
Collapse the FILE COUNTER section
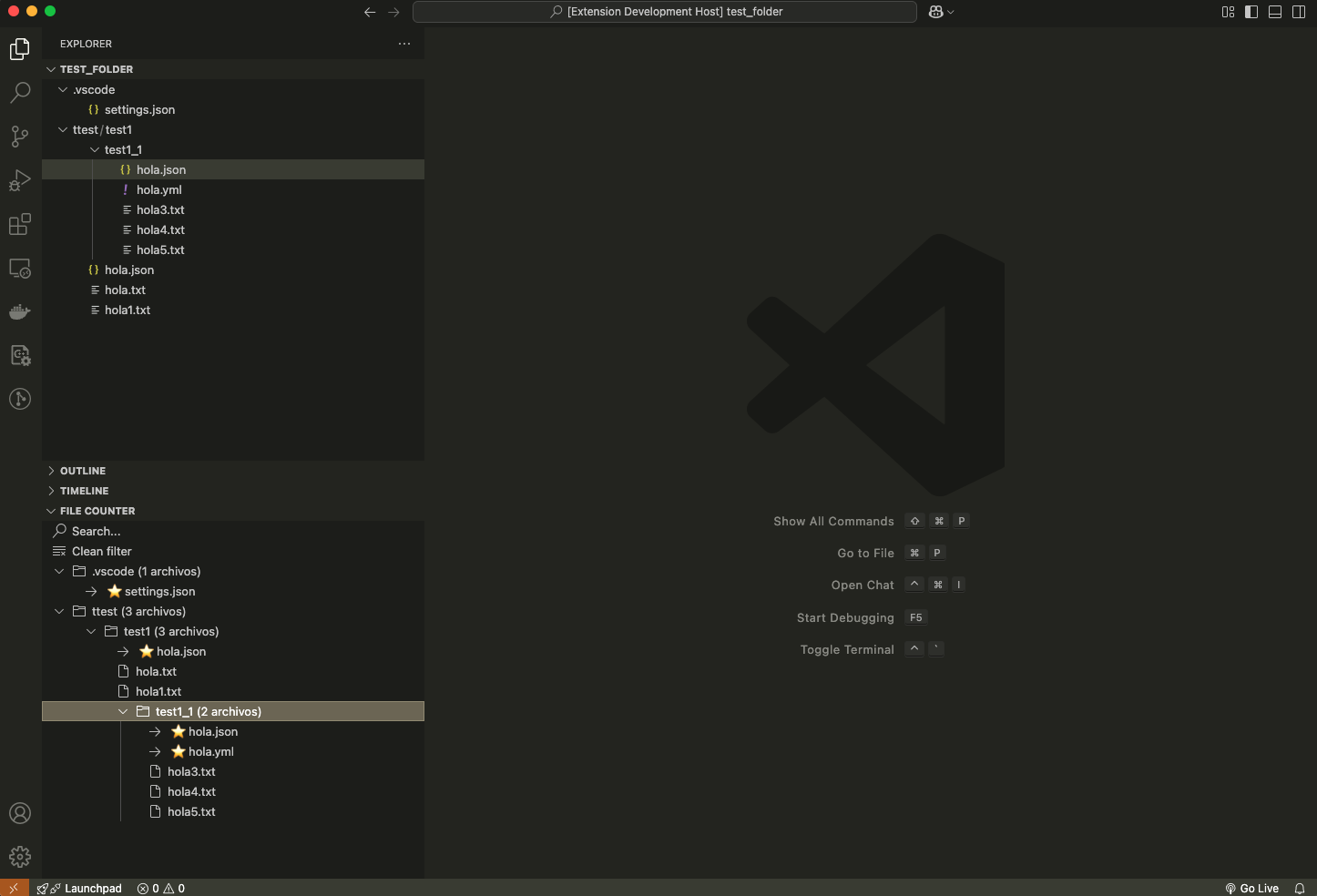pyautogui.click(x=233, y=511)
